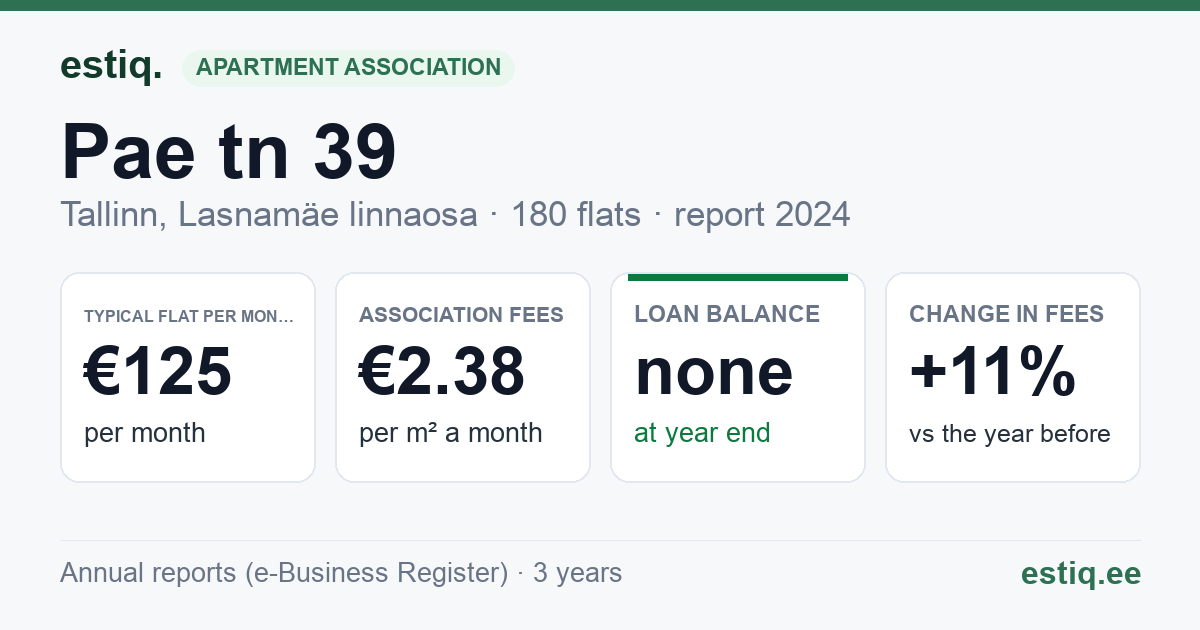This screenshot has width=1200, height=630.
Task: Open the Loan balance card
Action: [x=738, y=378]
